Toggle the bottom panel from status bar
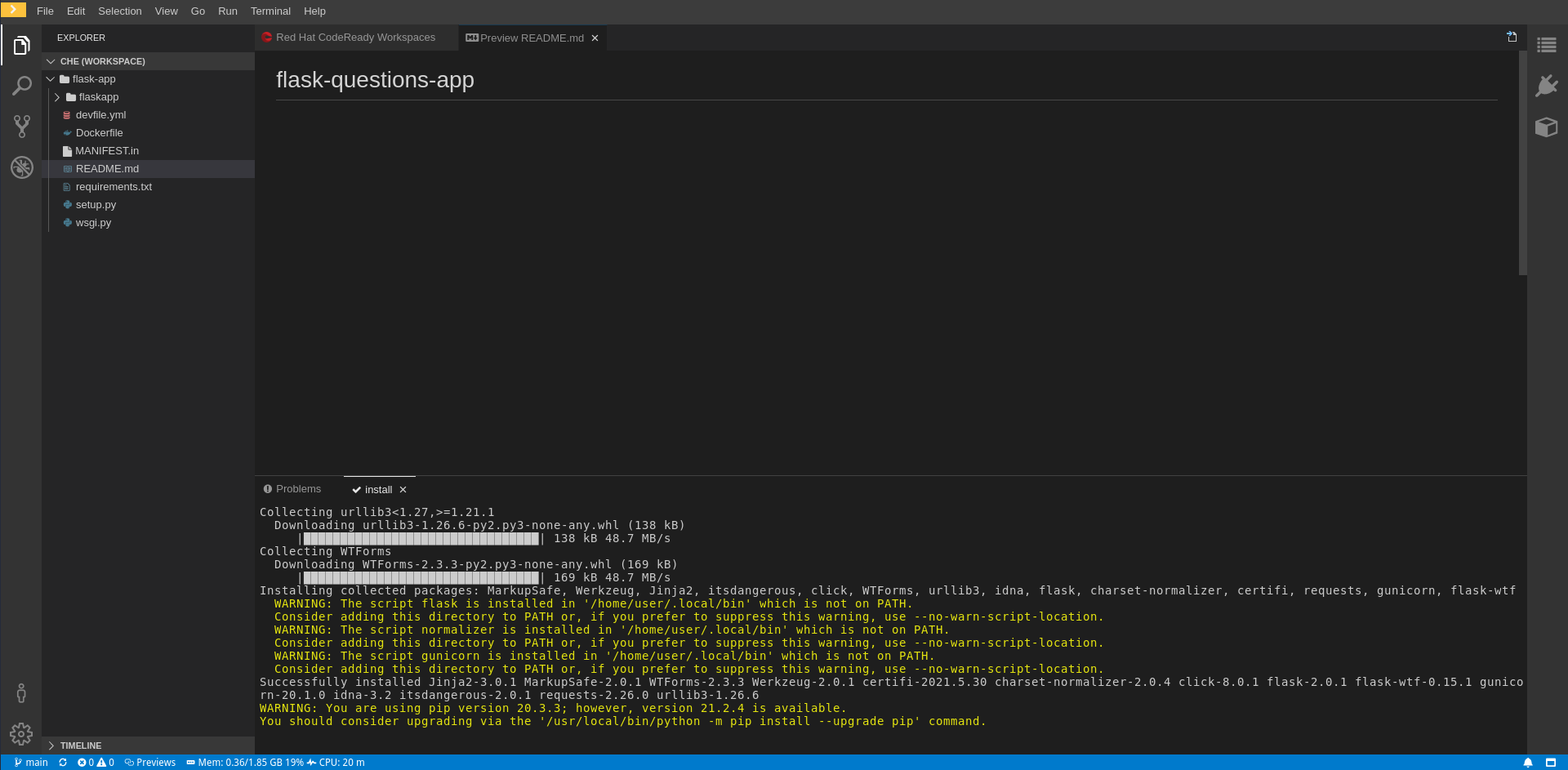The width and height of the screenshot is (1568, 770). [1550, 763]
